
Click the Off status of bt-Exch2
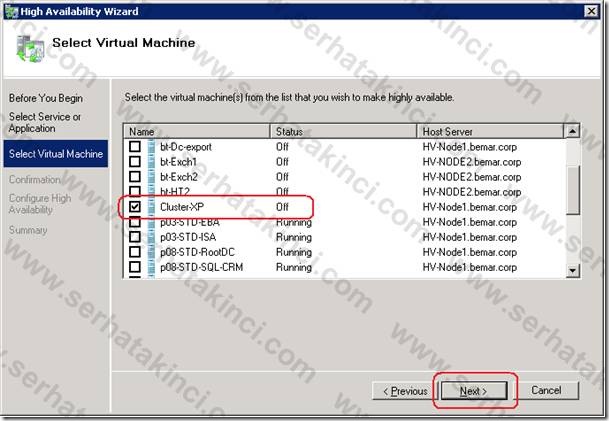point(282,177)
